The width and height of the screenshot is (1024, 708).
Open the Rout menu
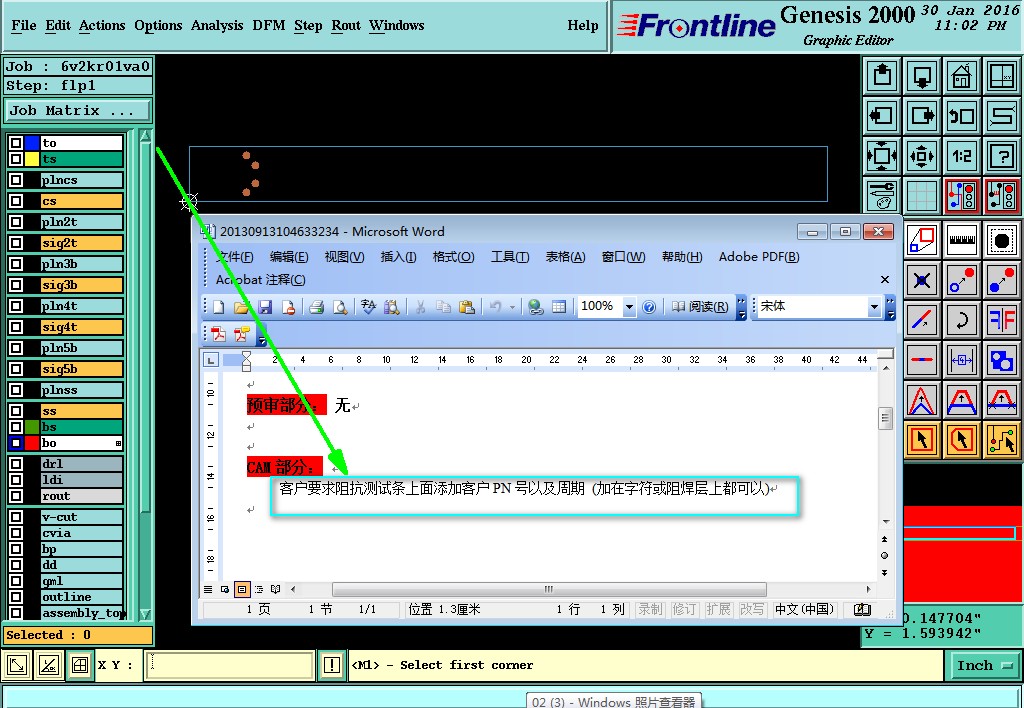(x=345, y=25)
